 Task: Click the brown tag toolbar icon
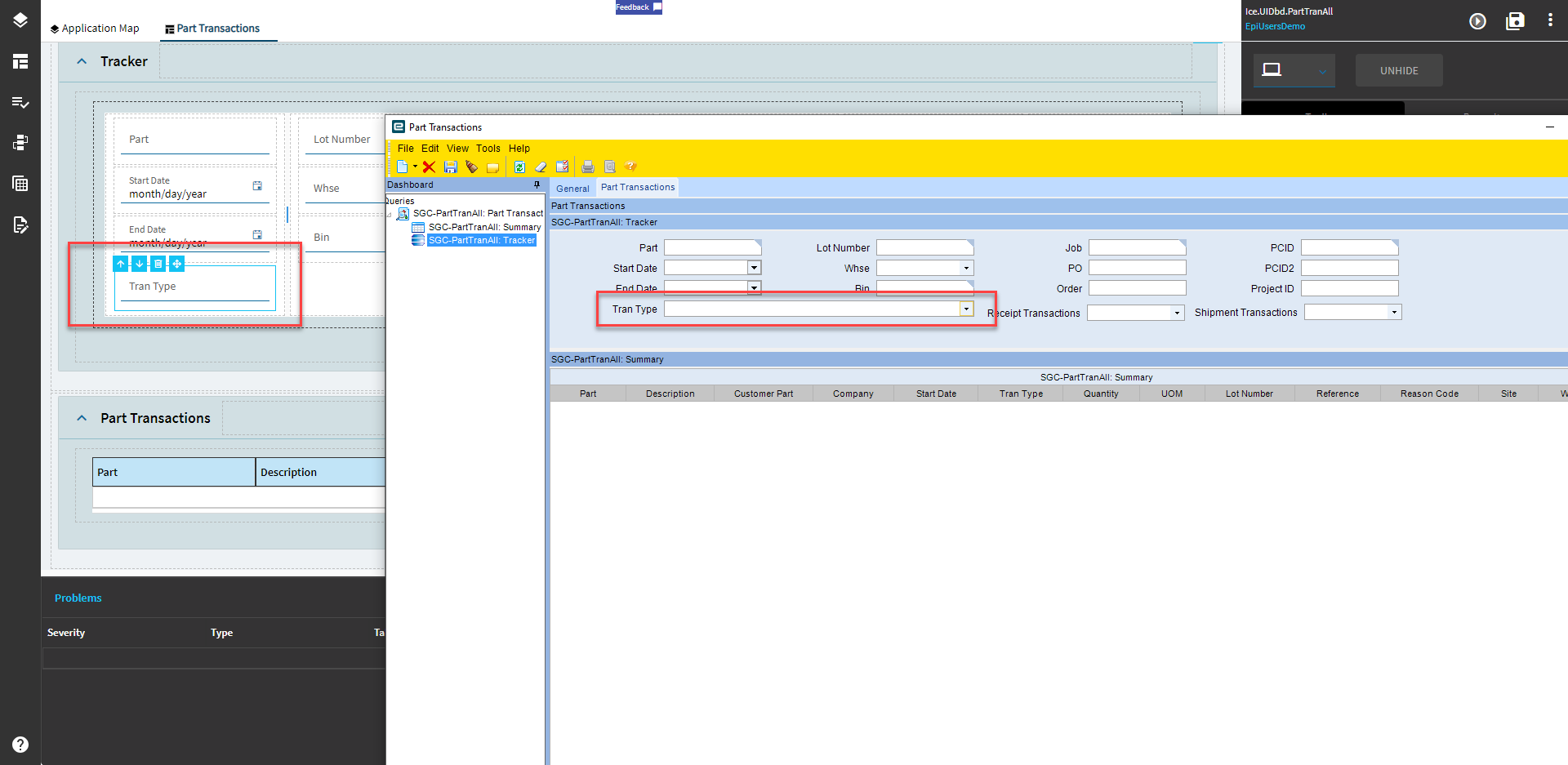pyautogui.click(x=471, y=167)
